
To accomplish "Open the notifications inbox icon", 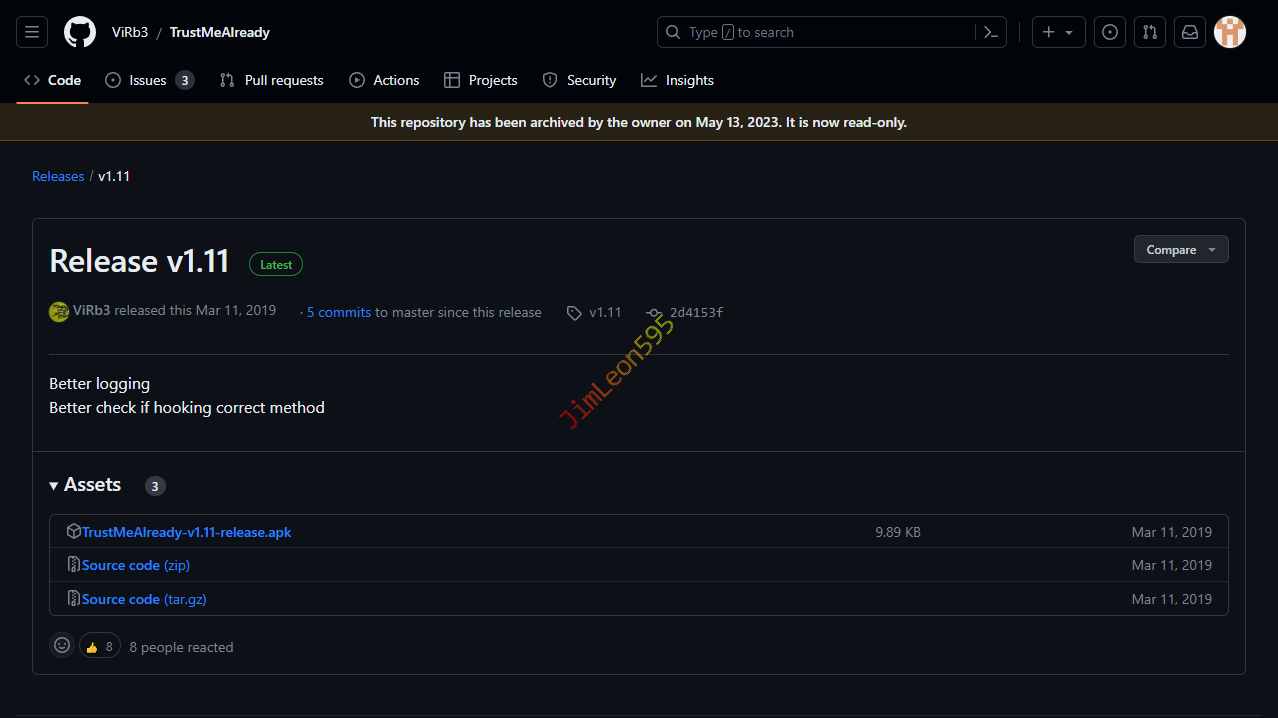I will click(x=1189, y=32).
